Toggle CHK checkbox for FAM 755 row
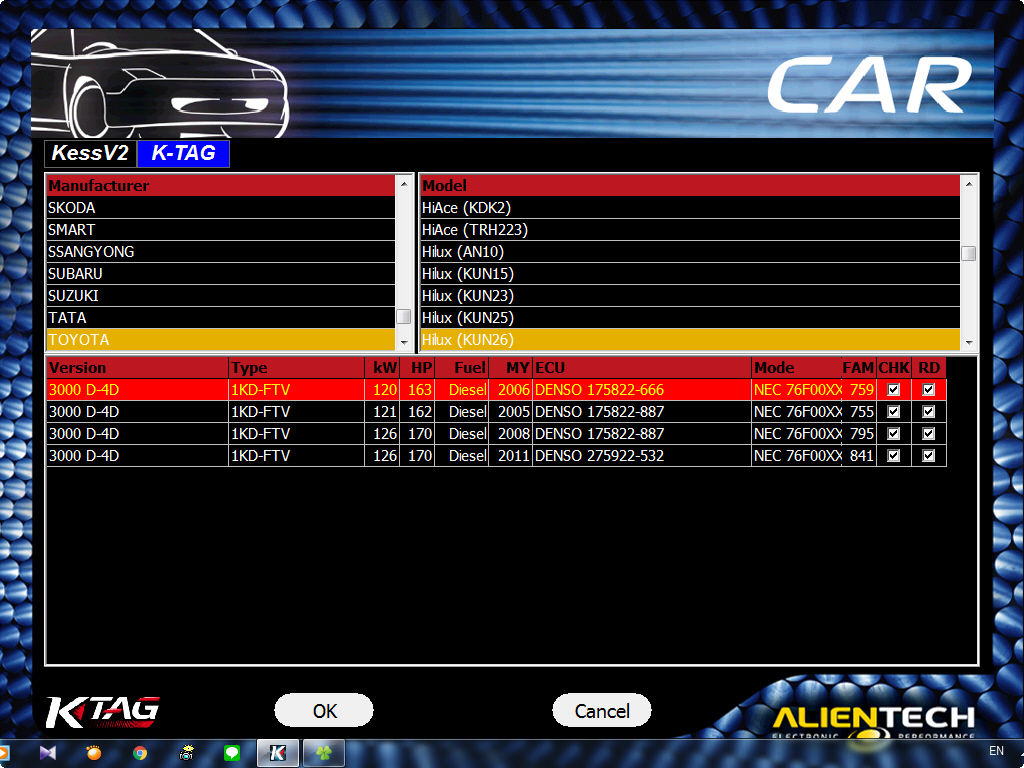Image resolution: width=1024 pixels, height=768 pixels. pos(893,412)
